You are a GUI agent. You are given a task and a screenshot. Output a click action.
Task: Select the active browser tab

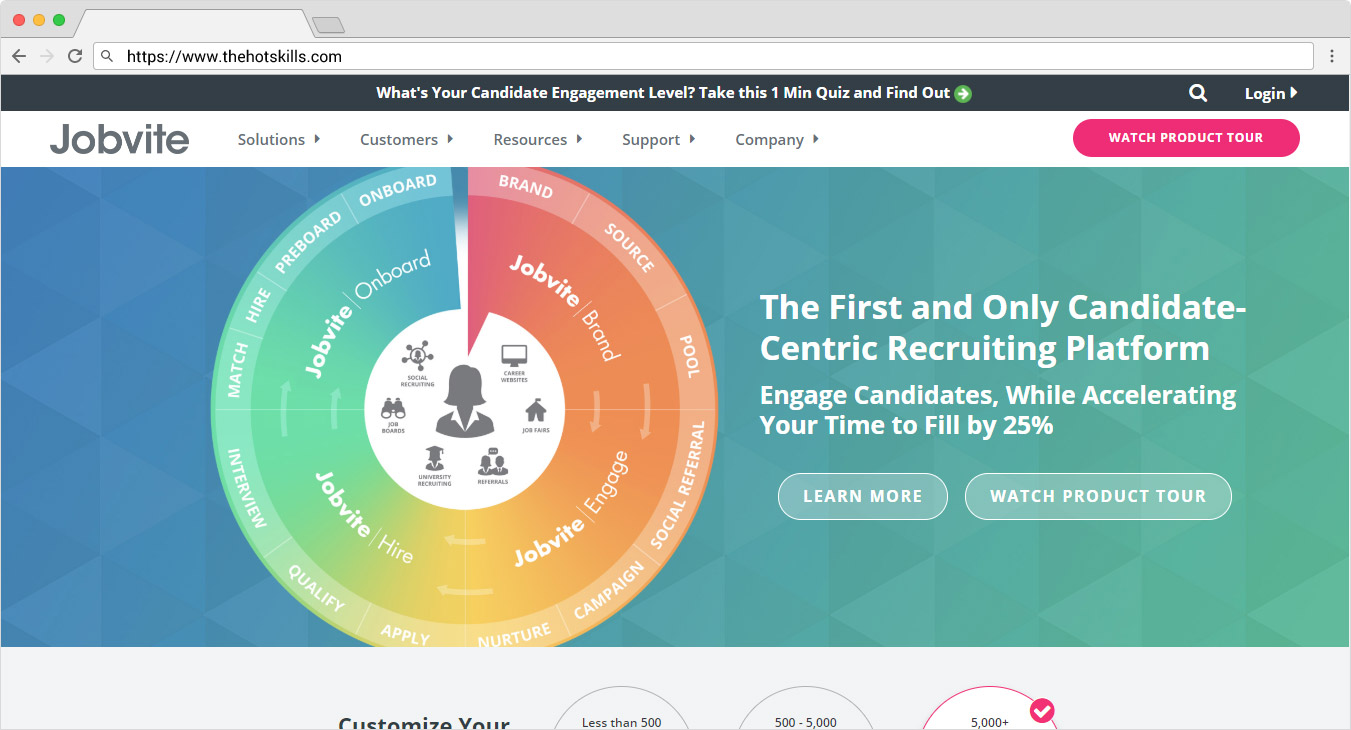coord(193,23)
